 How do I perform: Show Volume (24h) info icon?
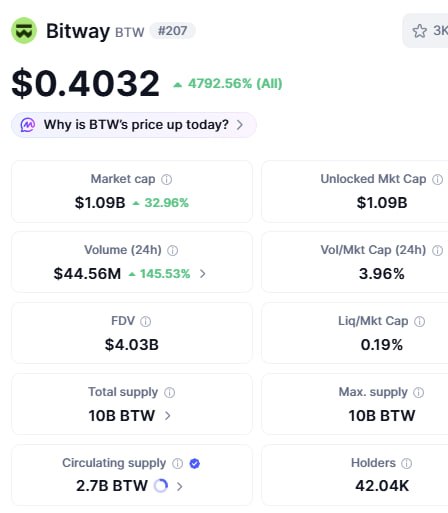[172, 251]
